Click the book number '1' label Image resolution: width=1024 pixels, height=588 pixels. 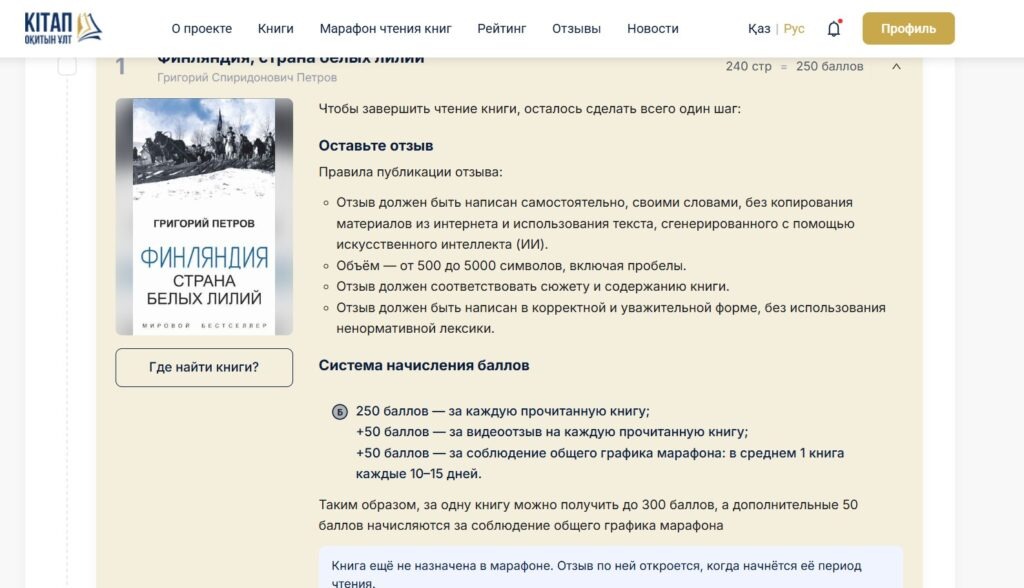pos(120,67)
